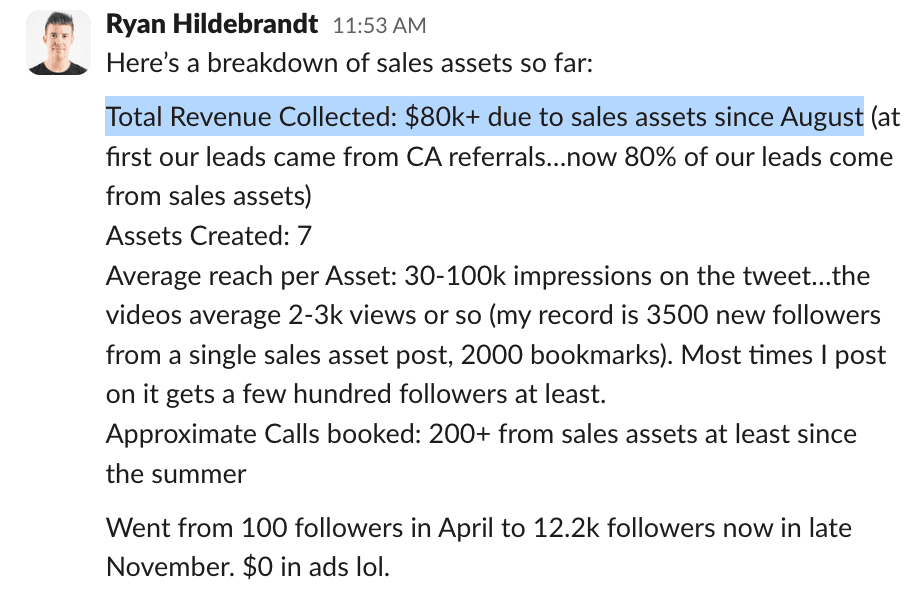Click the 'the summer' text line
This screenshot has width=924, height=596.
(x=176, y=474)
